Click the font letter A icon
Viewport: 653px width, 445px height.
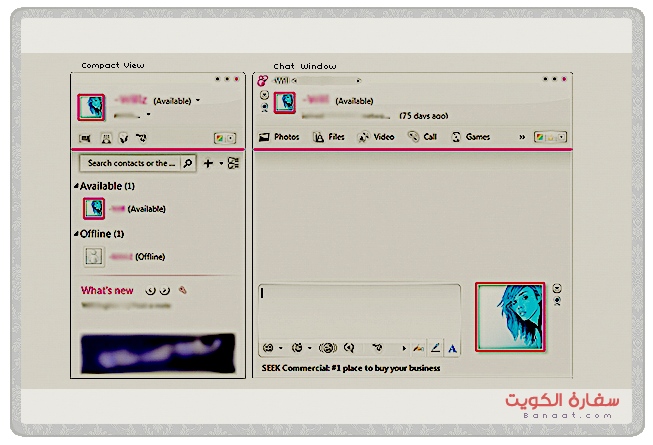[x=452, y=348]
